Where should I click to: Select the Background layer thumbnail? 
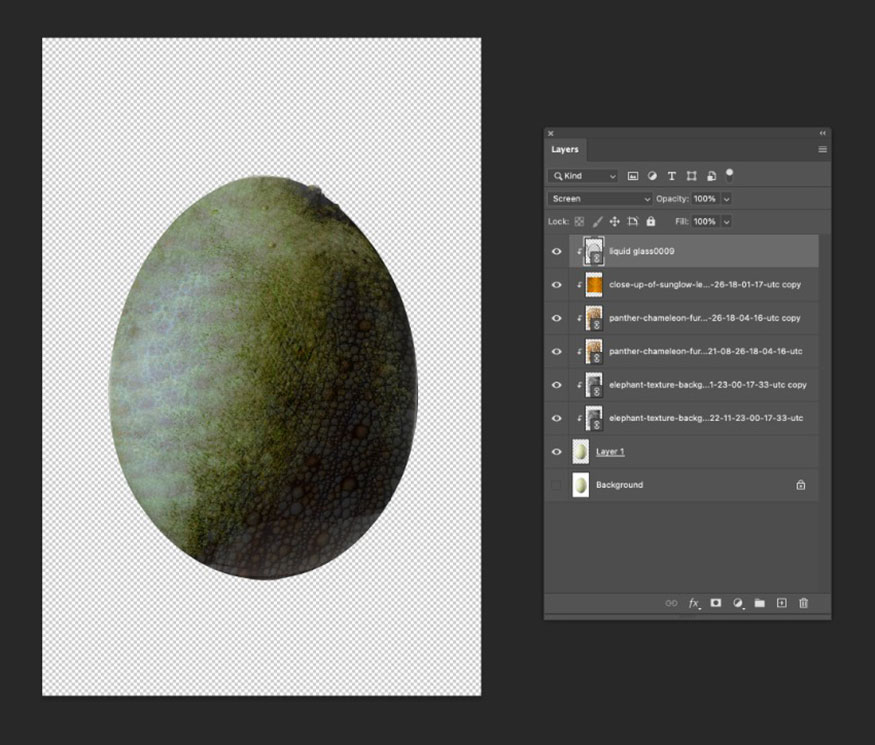point(581,485)
